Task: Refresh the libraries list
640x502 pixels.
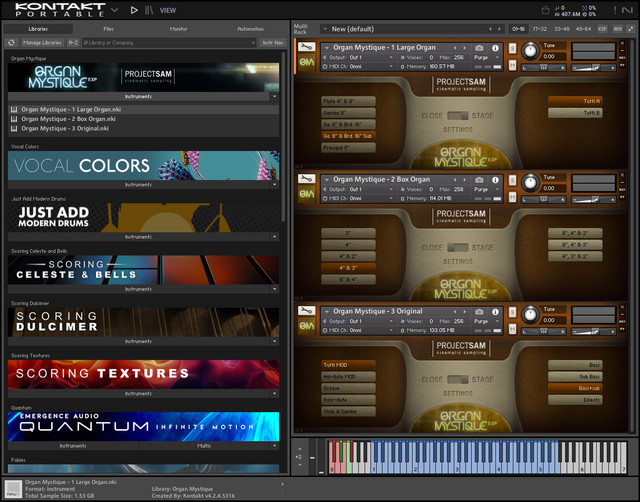Action: click(x=11, y=42)
